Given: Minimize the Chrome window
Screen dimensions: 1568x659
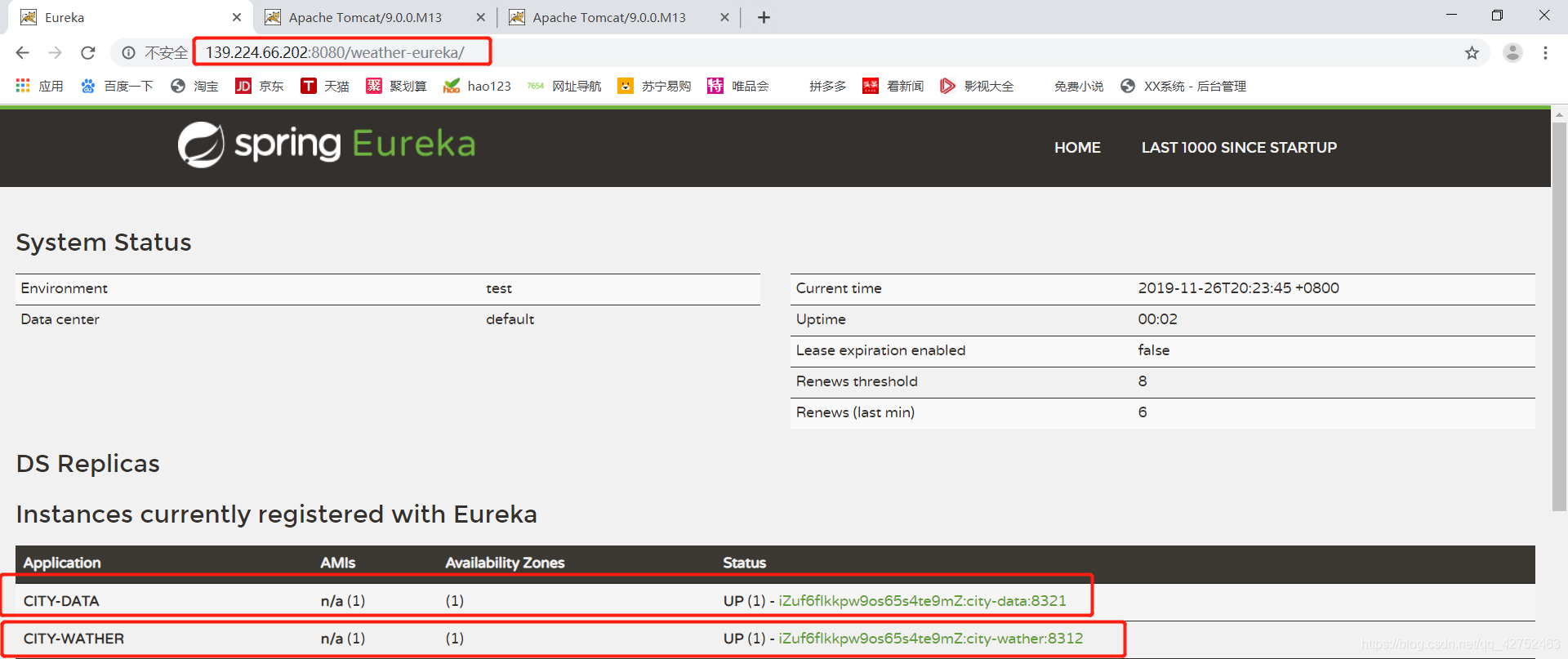Looking at the screenshot, I should pyautogui.click(x=1451, y=15).
